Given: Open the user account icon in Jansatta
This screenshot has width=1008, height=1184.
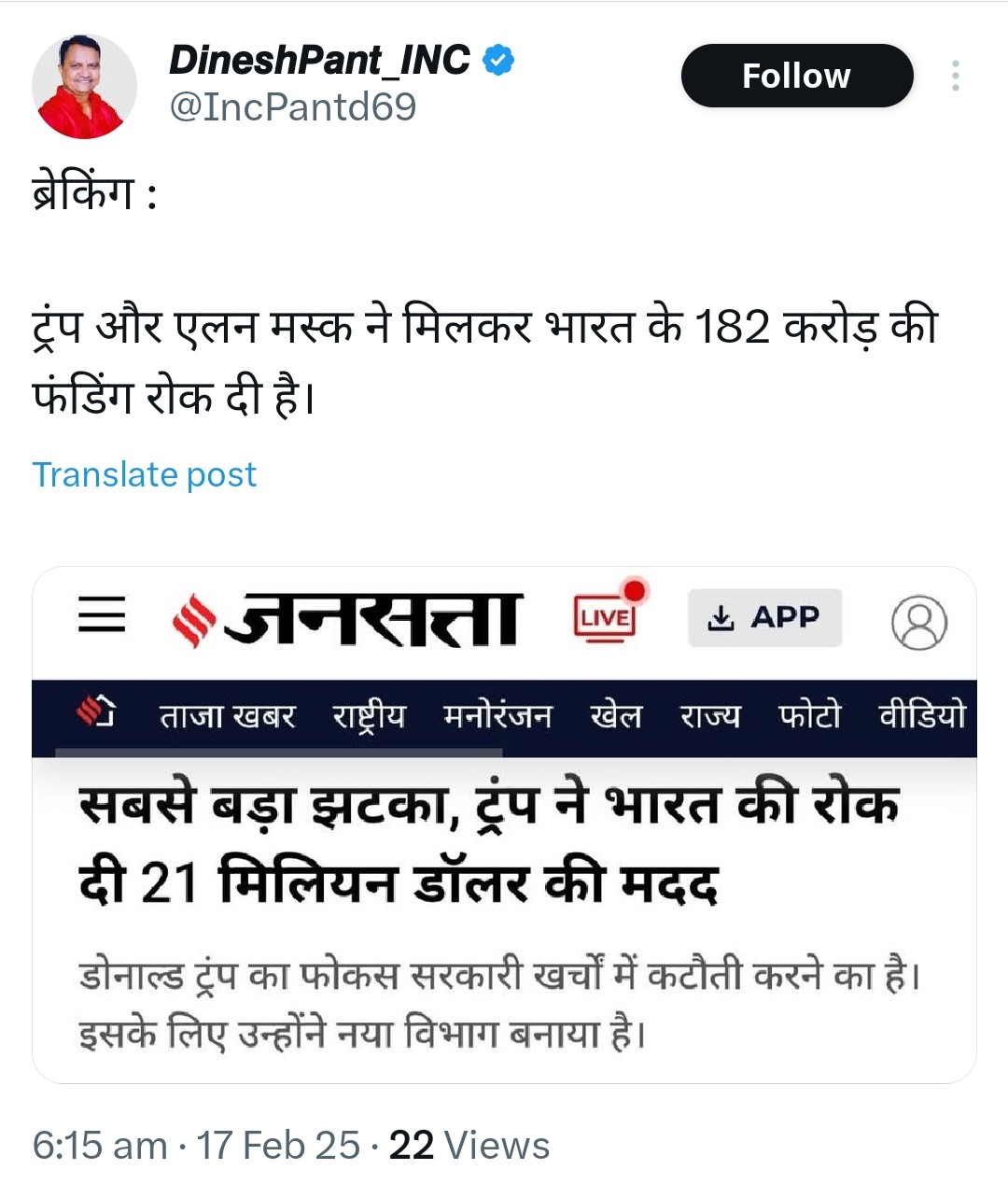Looking at the screenshot, I should click(x=919, y=622).
